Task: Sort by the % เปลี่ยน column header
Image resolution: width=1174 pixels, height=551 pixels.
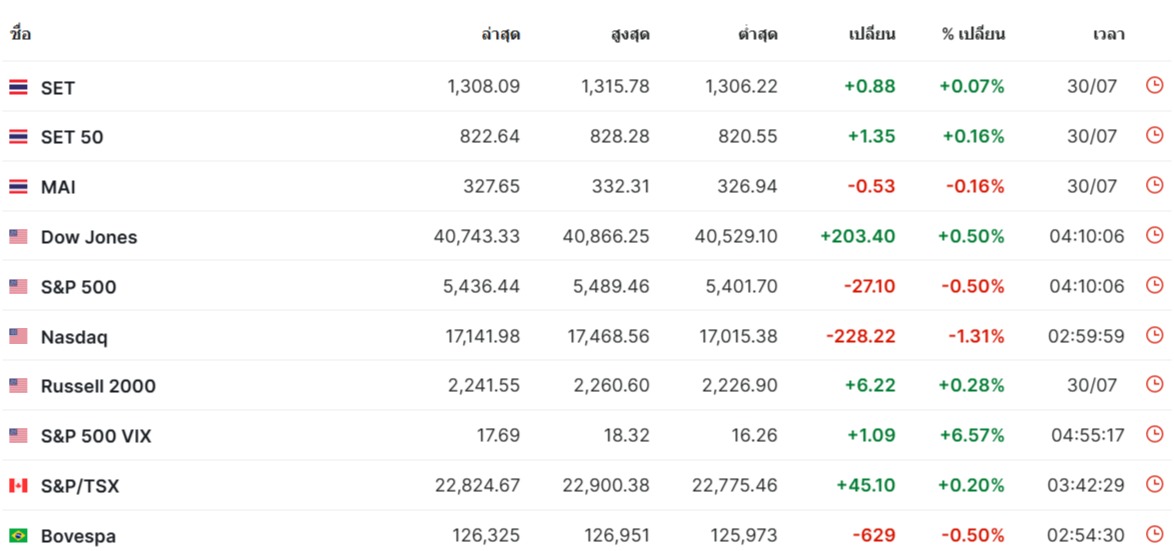Action: [973, 34]
